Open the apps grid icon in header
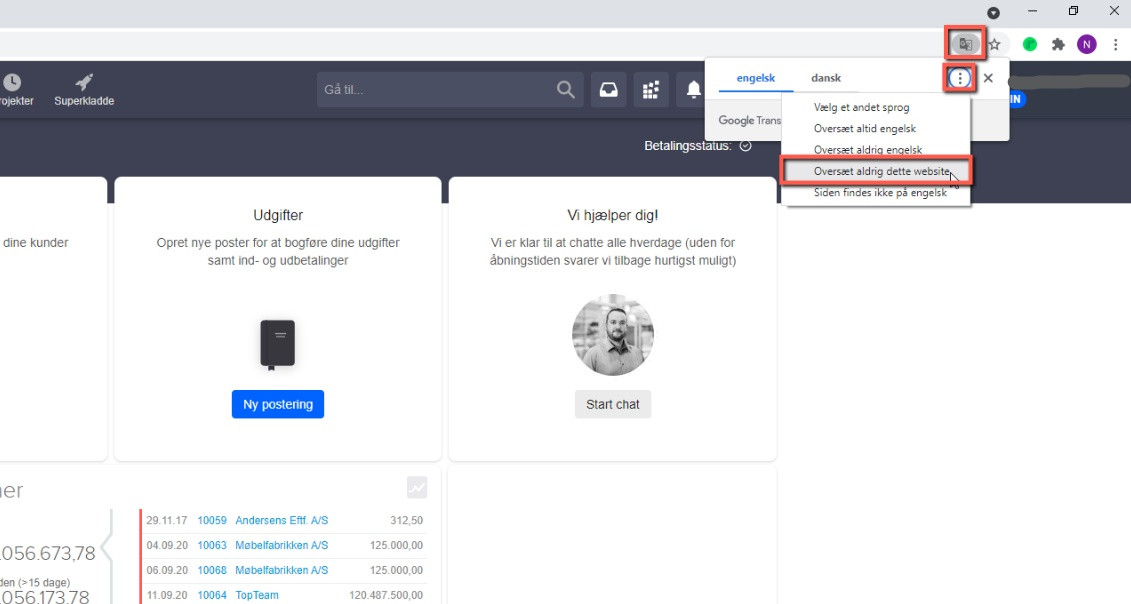1131x604 pixels. pyautogui.click(x=651, y=90)
